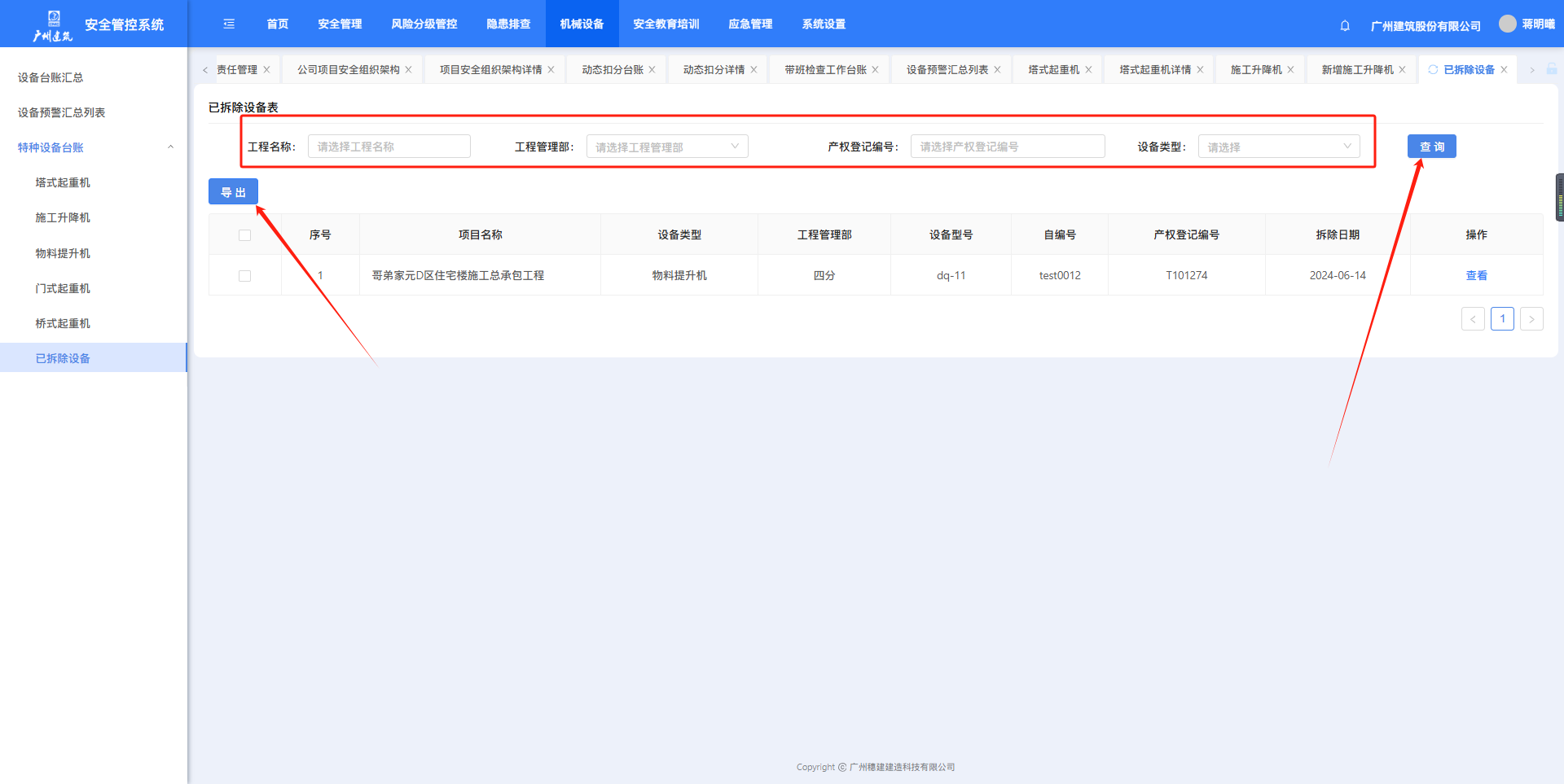Open the 安全教育培训 top menu
The height and width of the screenshot is (784, 1564).
coord(666,24)
